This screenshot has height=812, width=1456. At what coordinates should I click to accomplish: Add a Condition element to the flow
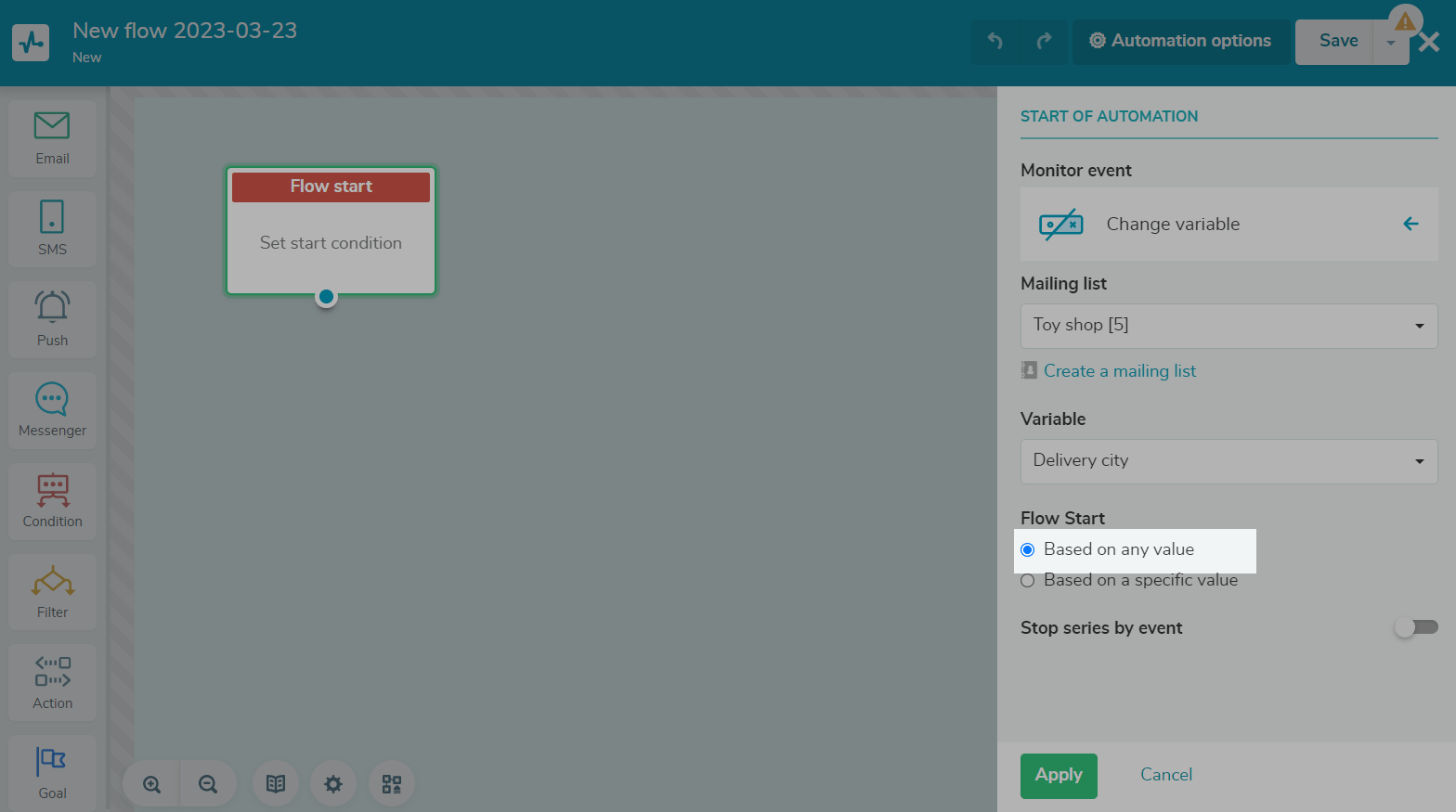(x=52, y=501)
